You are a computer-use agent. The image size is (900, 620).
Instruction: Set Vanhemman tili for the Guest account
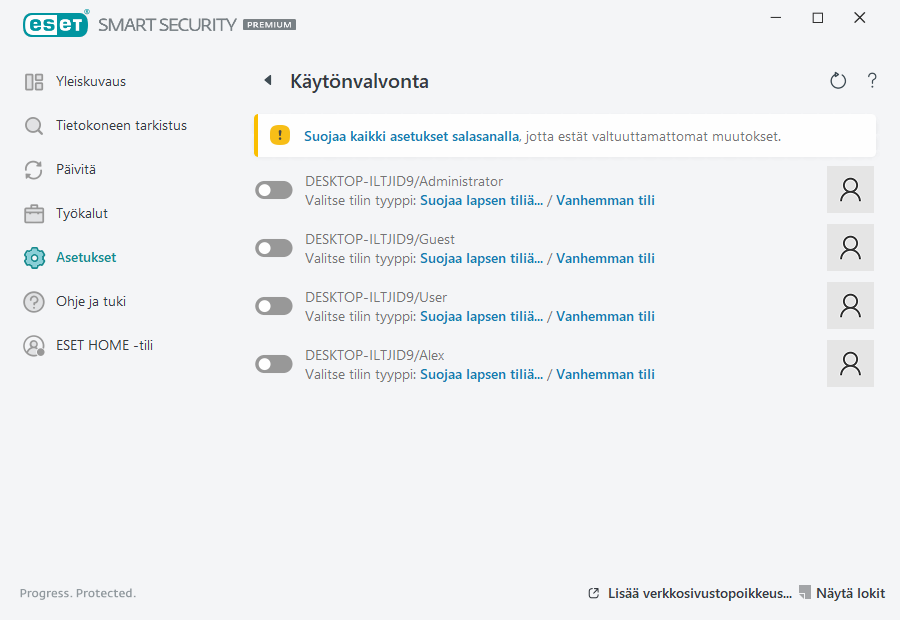pyautogui.click(x=605, y=257)
